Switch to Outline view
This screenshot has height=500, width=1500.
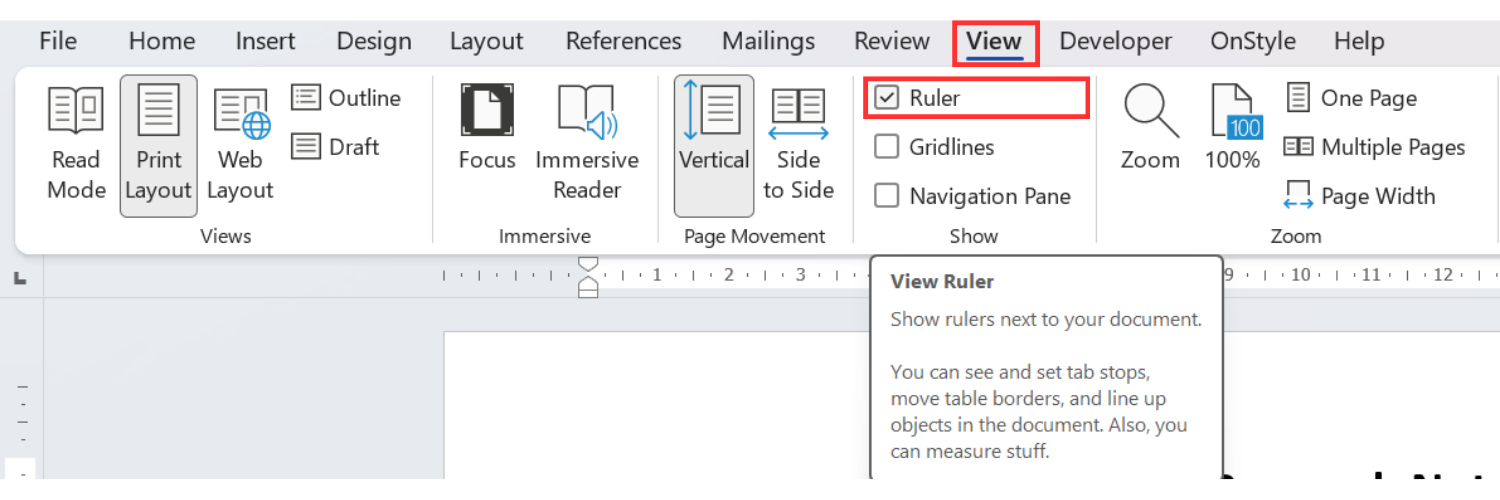coord(346,98)
